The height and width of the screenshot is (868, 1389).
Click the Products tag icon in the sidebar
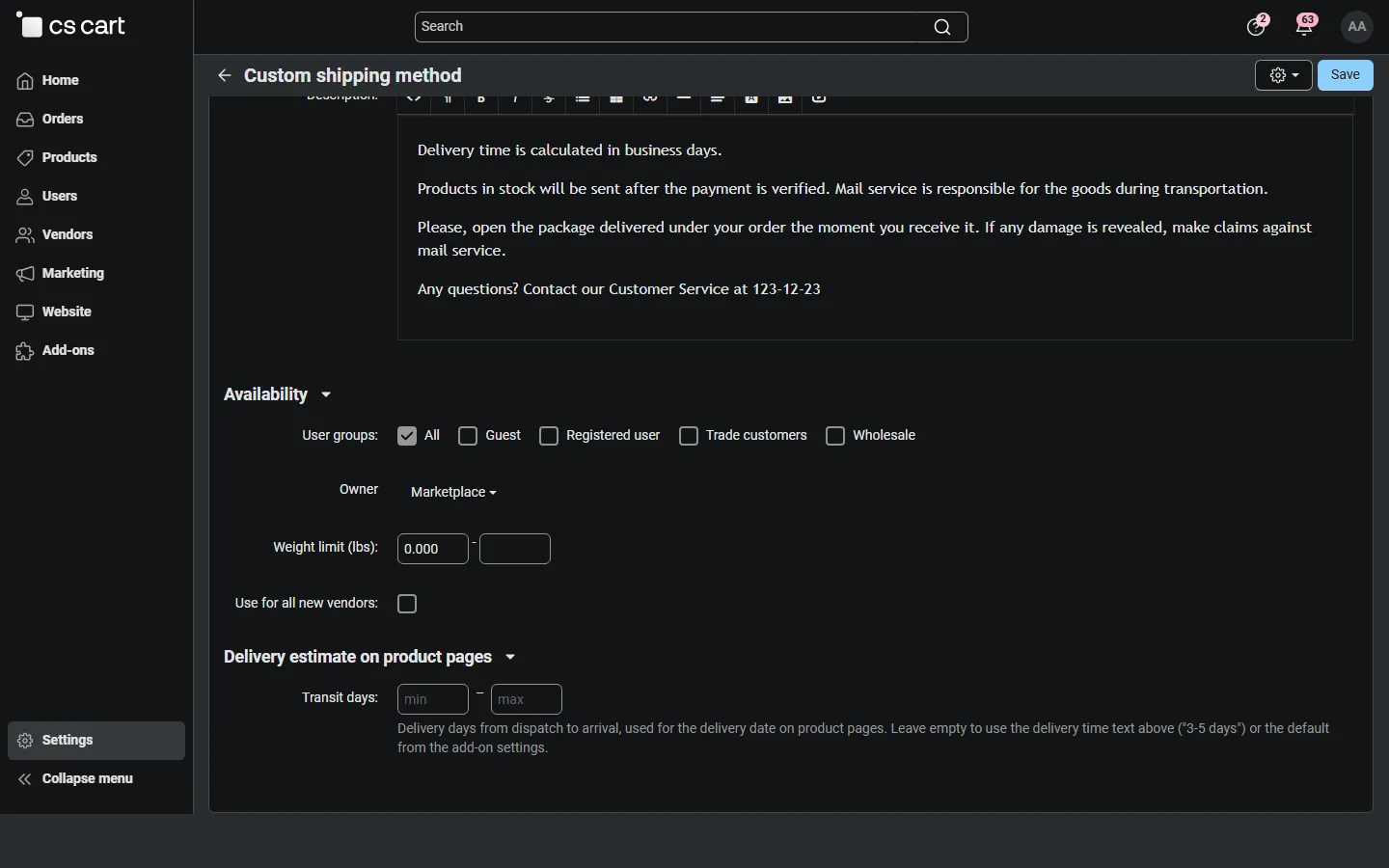[x=25, y=158]
